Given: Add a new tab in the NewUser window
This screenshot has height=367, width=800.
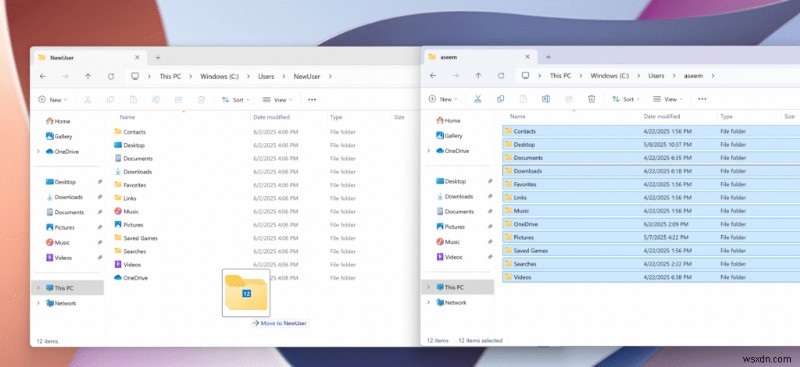Looking at the screenshot, I should [x=158, y=58].
